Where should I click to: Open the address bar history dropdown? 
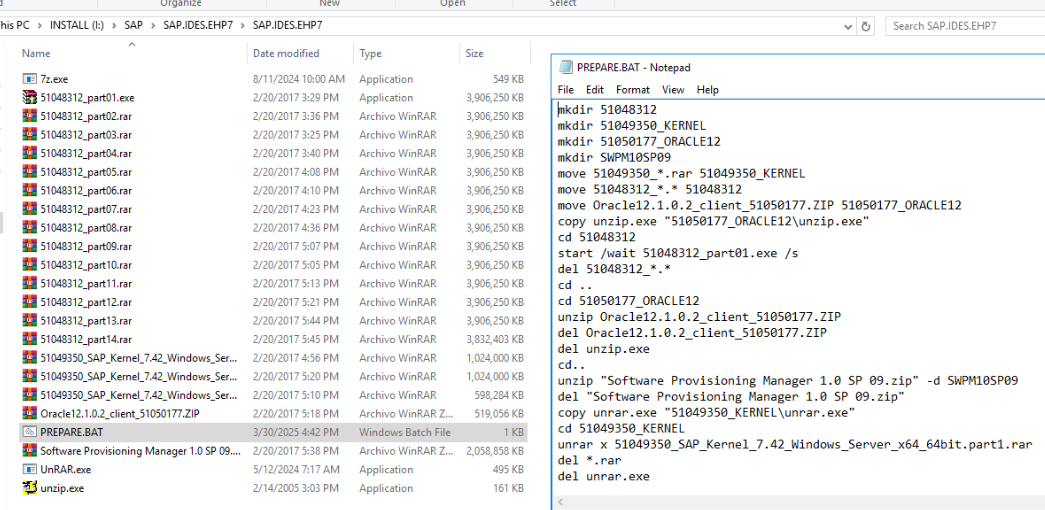pos(848,27)
